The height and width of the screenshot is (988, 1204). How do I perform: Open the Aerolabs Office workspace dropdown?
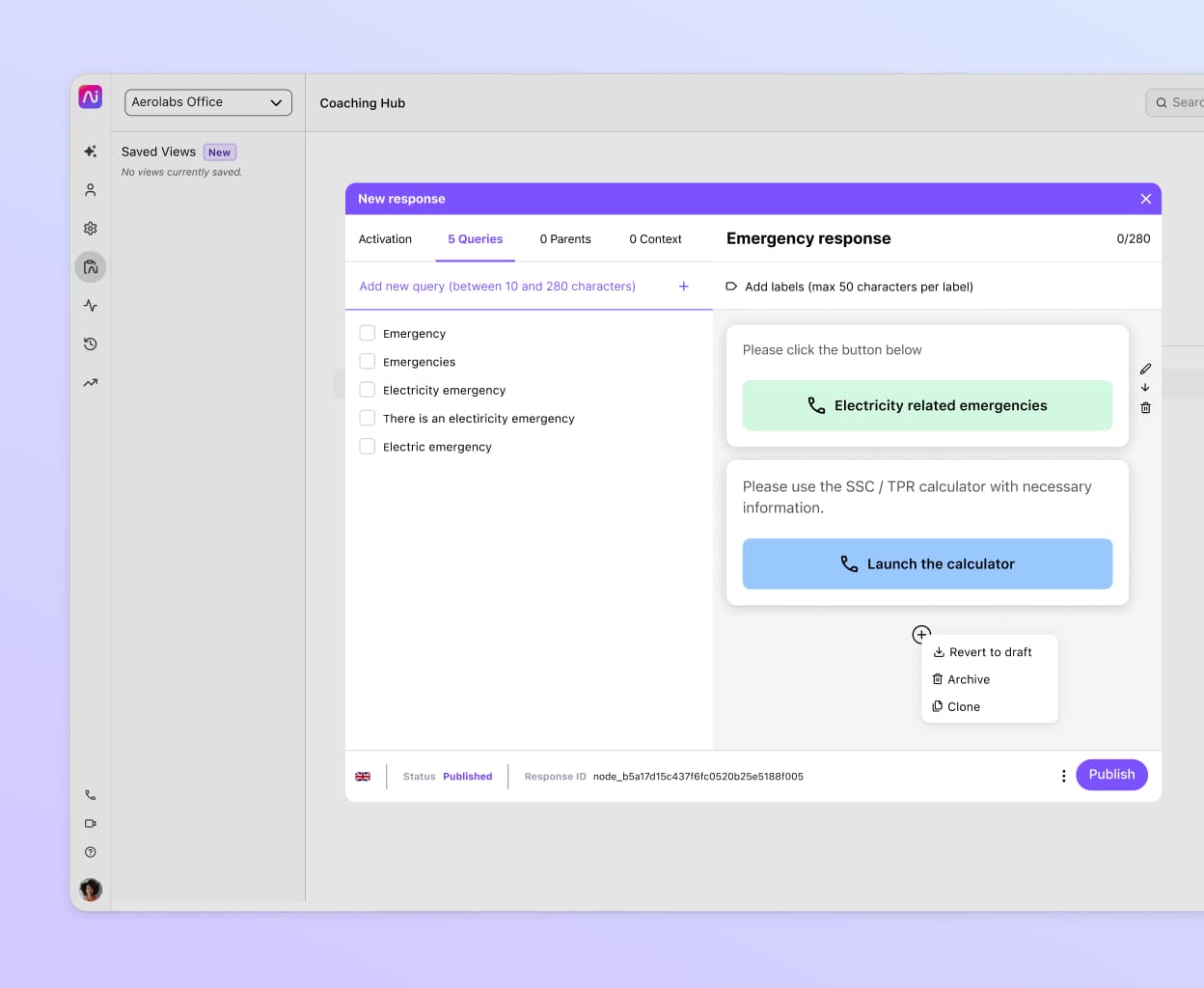208,101
